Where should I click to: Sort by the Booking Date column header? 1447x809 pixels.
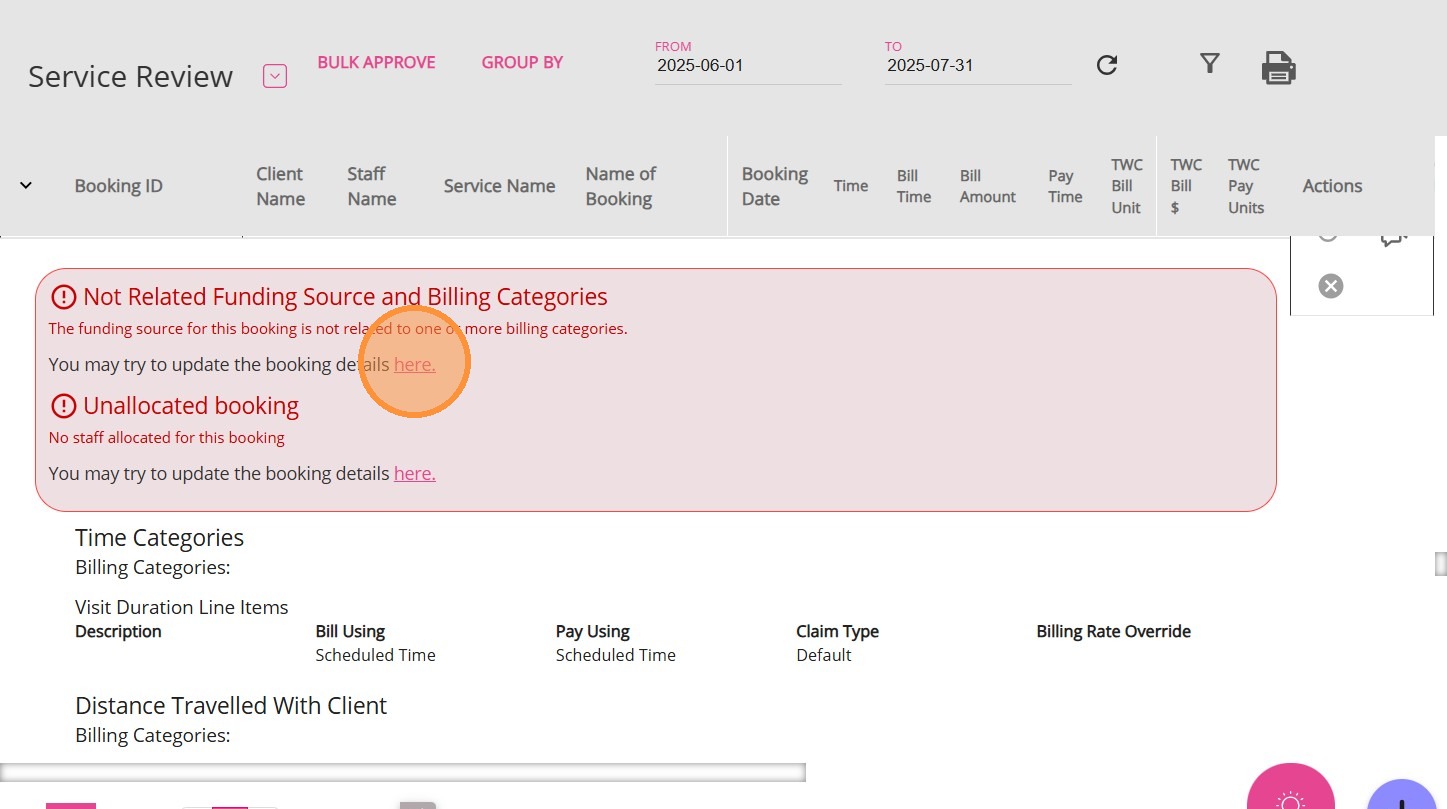point(774,186)
